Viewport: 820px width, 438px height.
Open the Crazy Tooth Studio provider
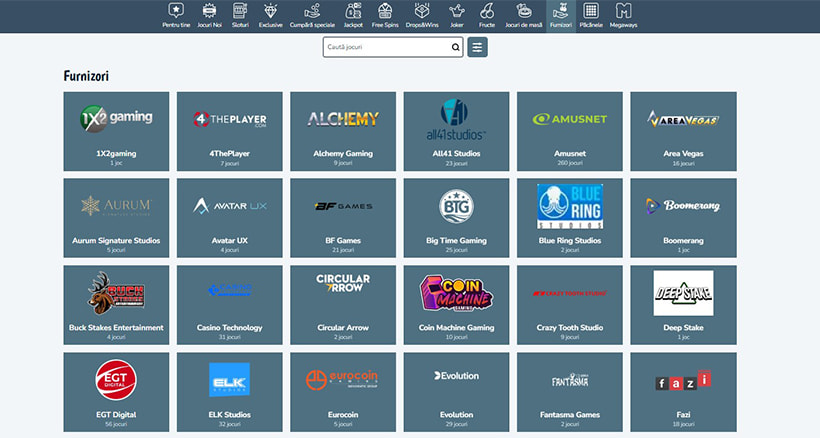coord(570,305)
